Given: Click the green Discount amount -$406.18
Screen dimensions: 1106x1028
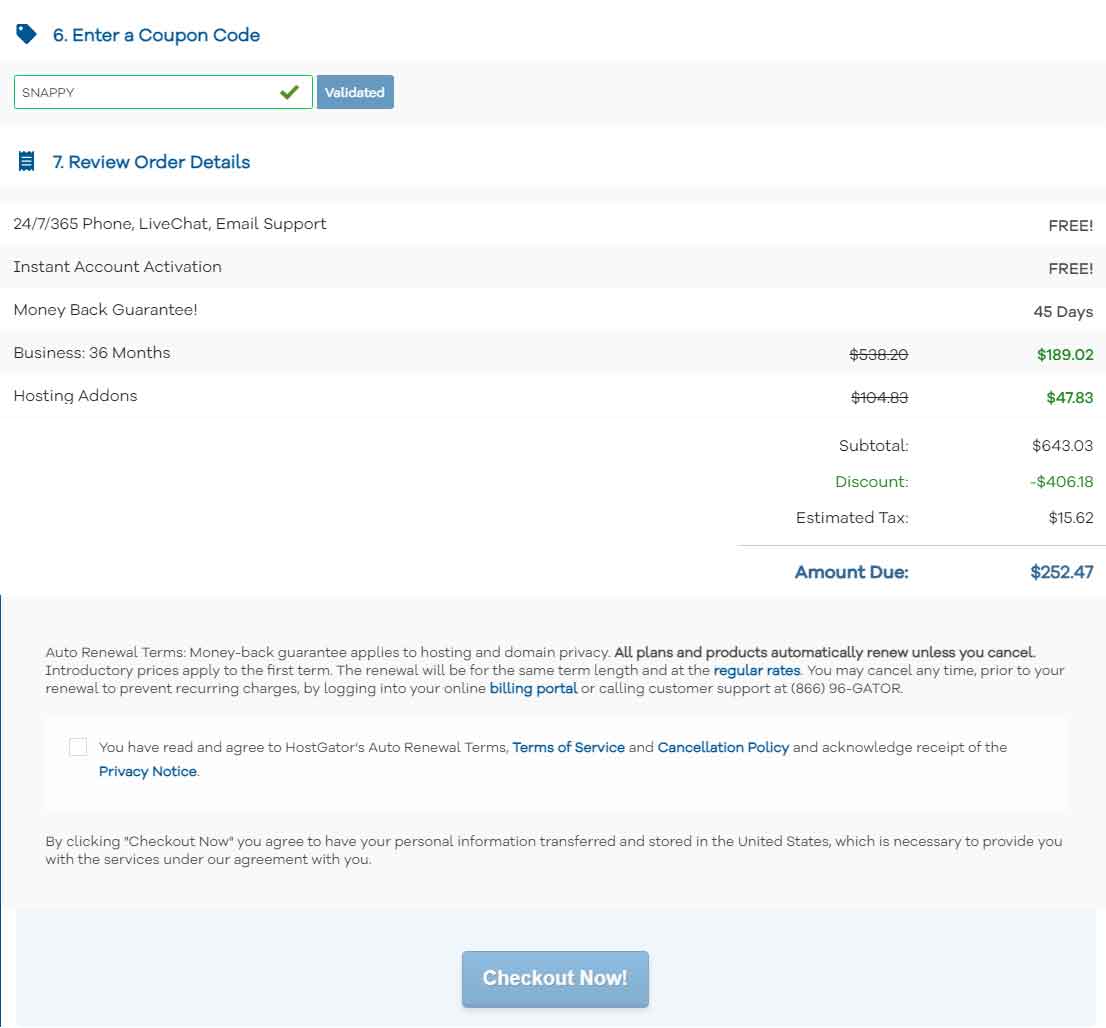Looking at the screenshot, I should pyautogui.click(x=1061, y=482).
